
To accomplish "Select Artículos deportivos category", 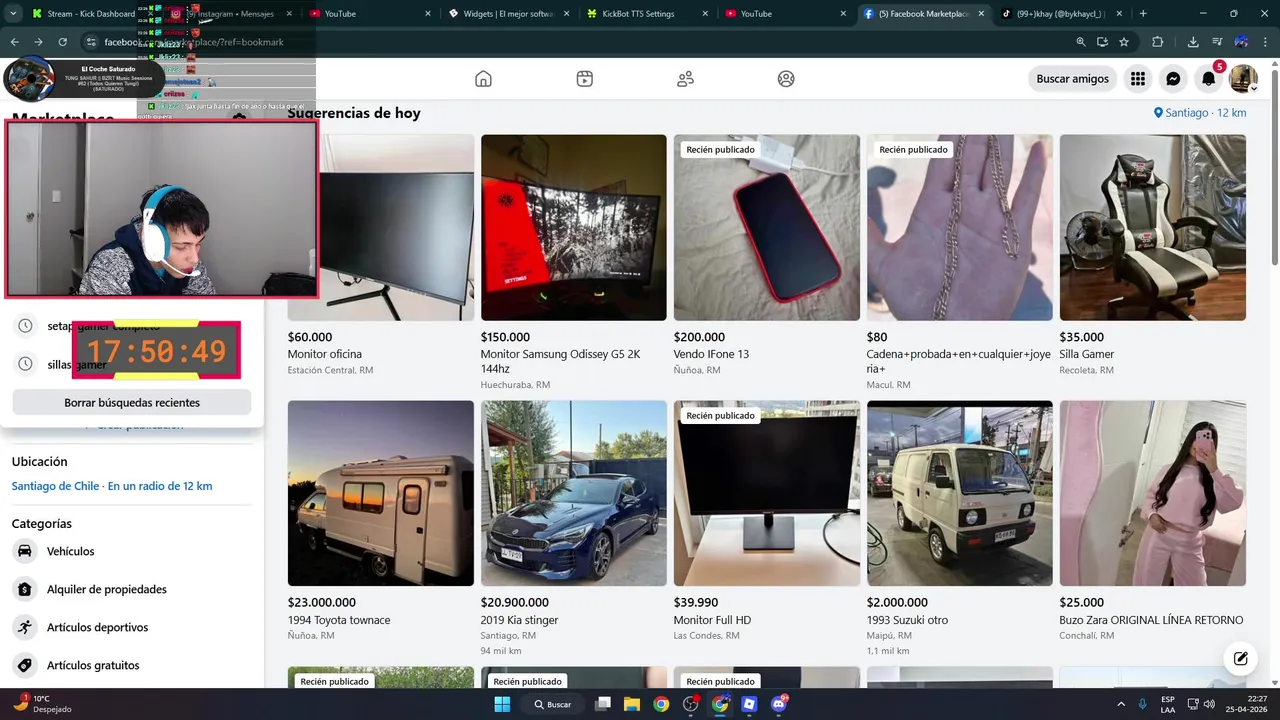I will click(x=132, y=627).
